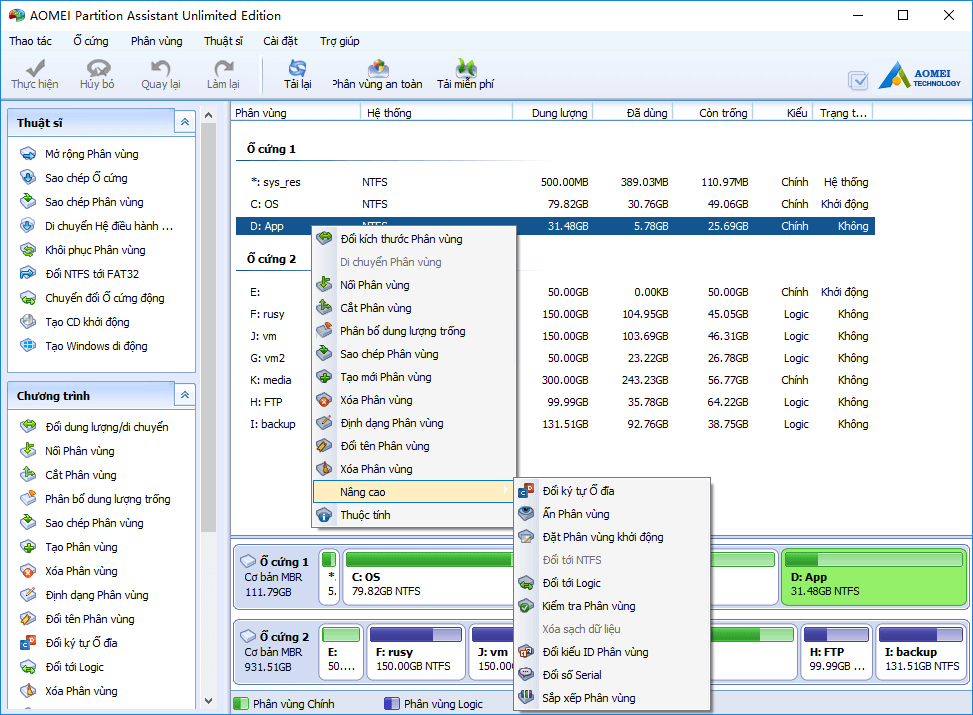
Task: Select the F: rusy partition block in disk map
Action: 415,652
